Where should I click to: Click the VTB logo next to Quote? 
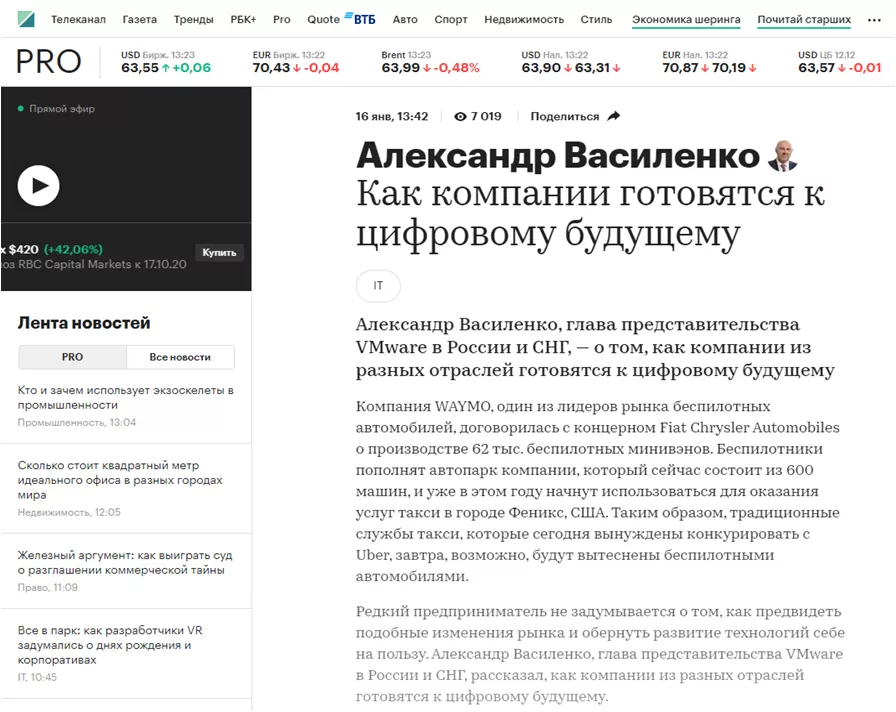pos(361,19)
